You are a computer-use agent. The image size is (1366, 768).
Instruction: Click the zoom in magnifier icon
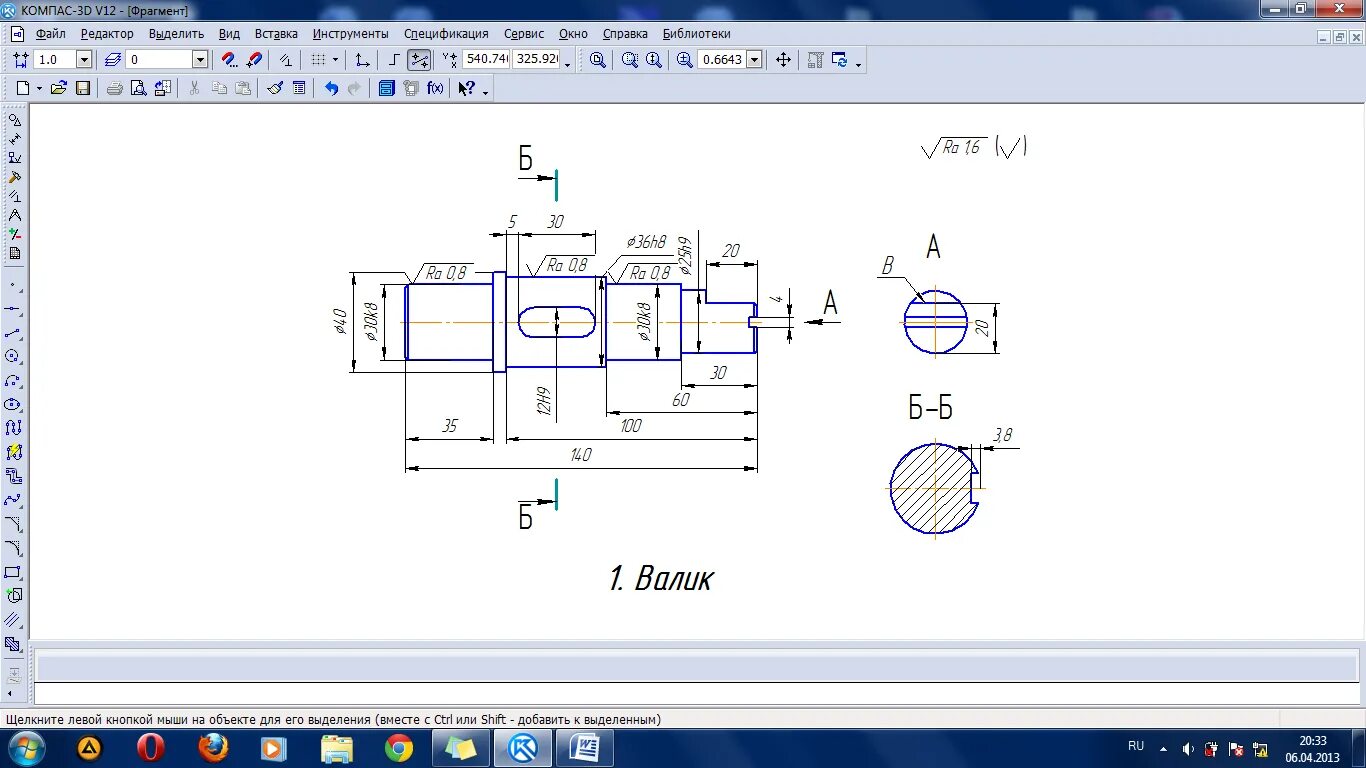click(x=685, y=60)
